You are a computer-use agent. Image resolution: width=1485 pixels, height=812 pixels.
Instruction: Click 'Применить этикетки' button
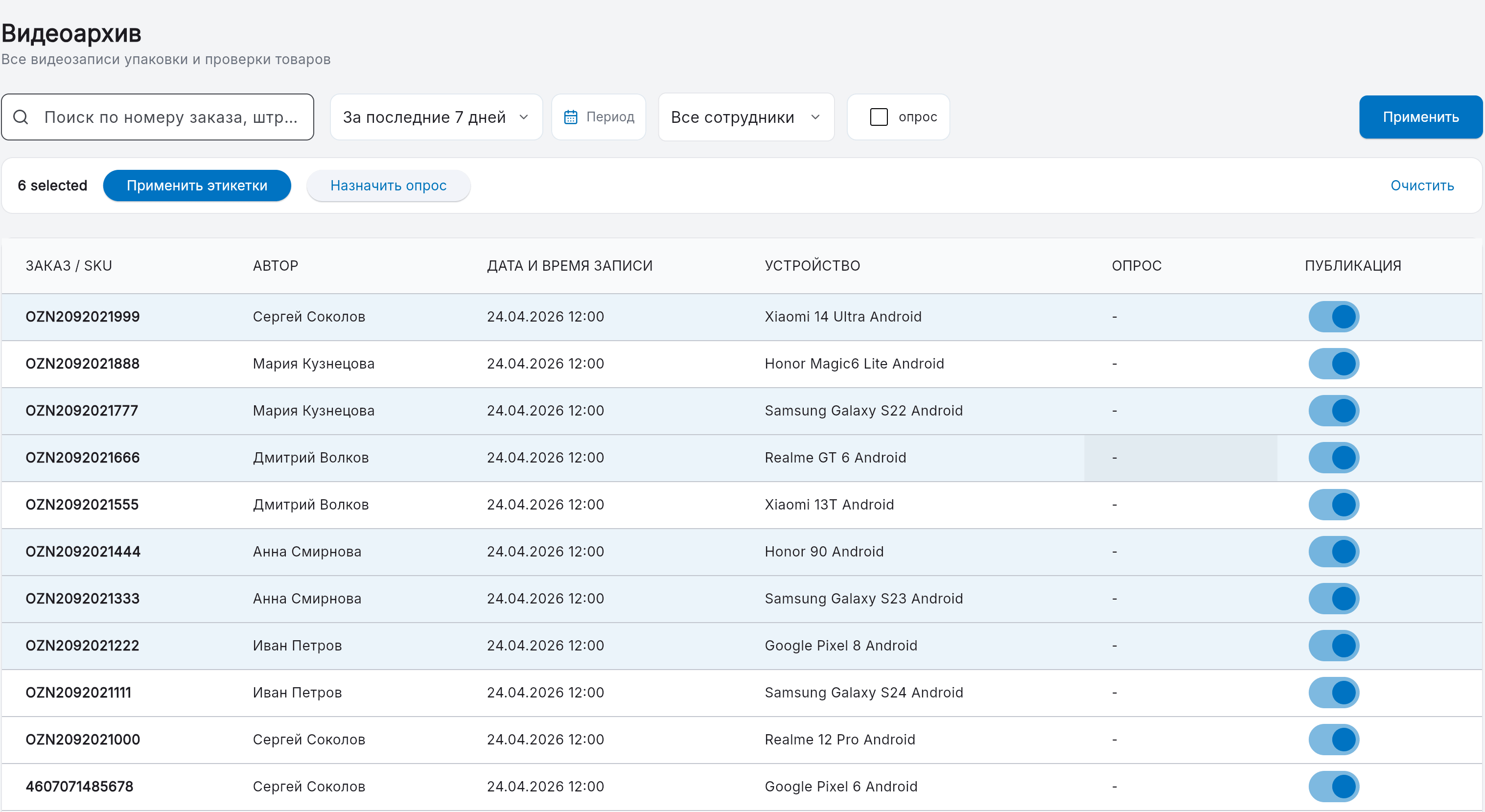[197, 186]
